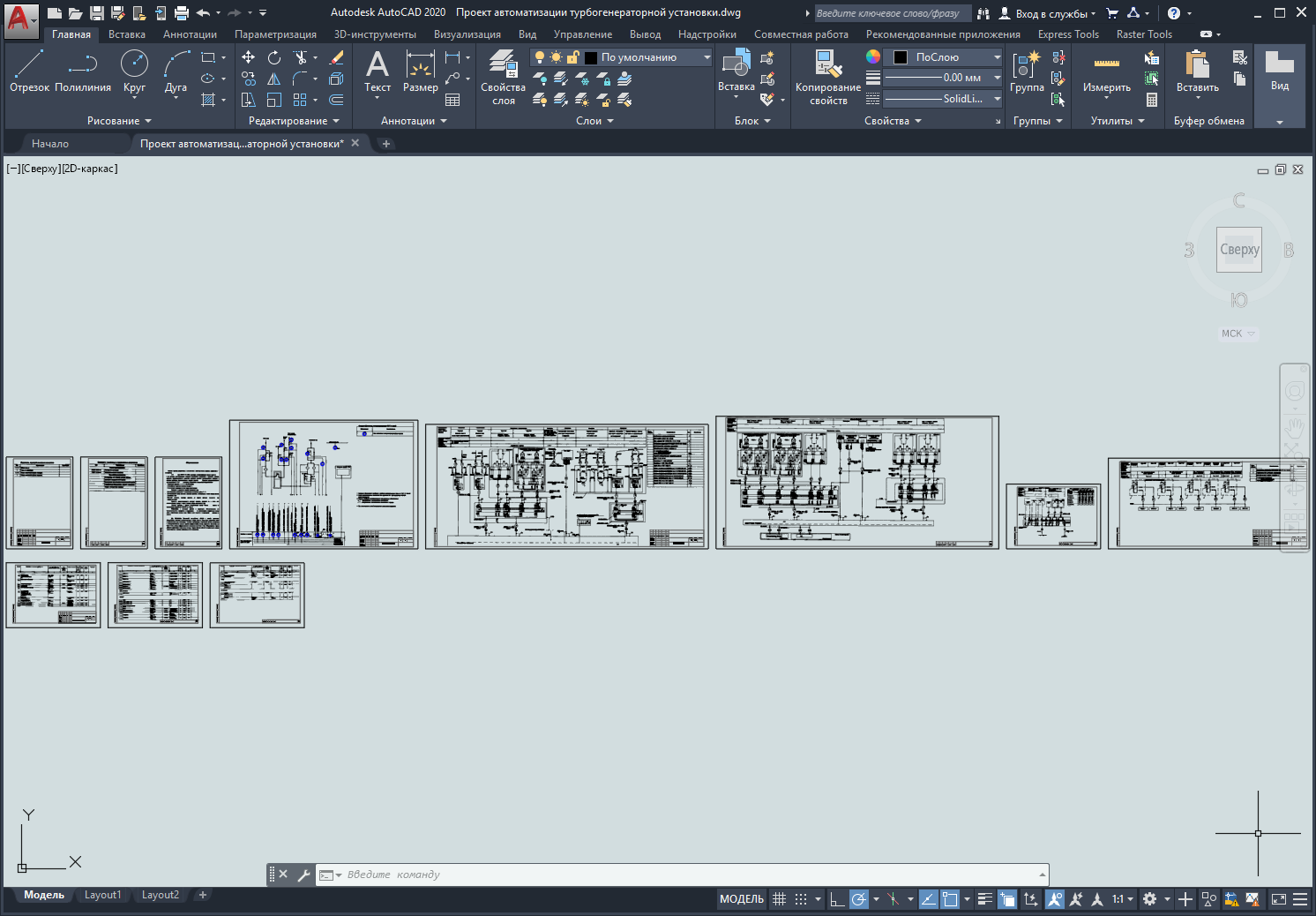Open the calculator in Утилиты
Screen dimensions: 1316x916
coord(1152,100)
